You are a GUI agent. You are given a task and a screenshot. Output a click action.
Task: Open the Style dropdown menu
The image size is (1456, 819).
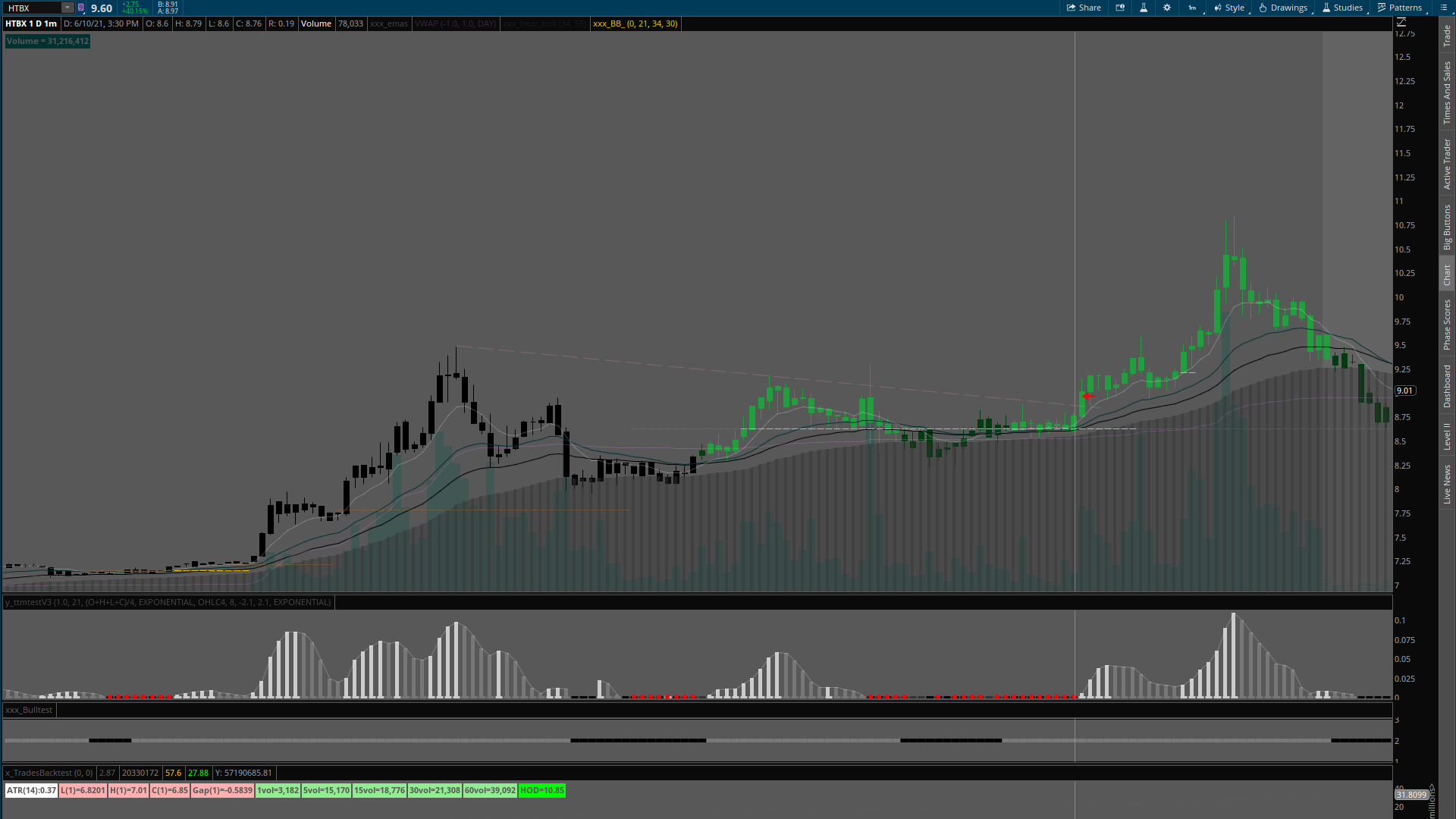click(1229, 8)
